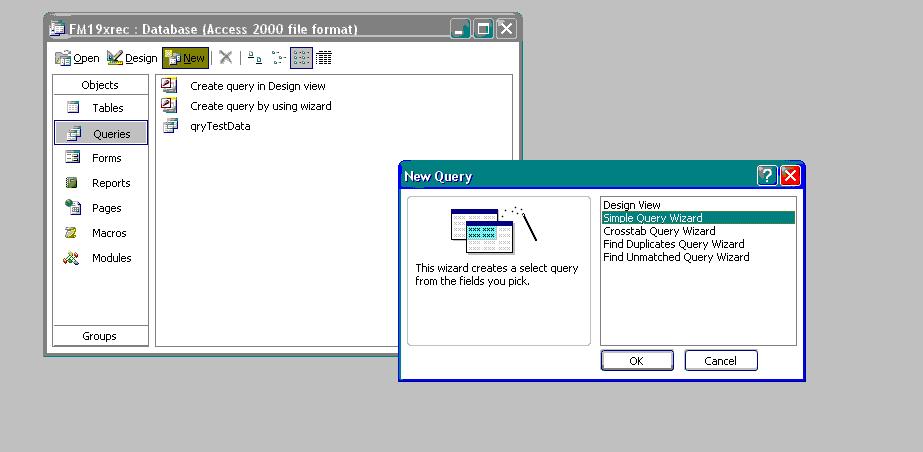
Task: Choose Simple Query Wizard in the list
Action: click(x=698, y=218)
